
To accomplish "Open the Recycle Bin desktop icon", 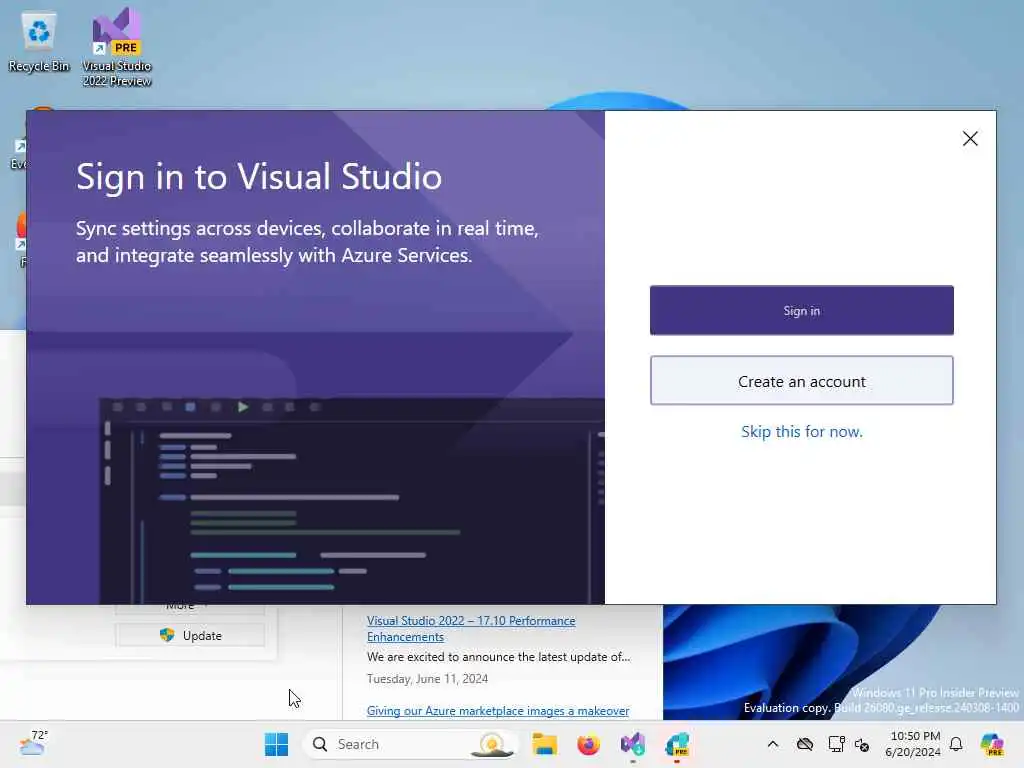I will coord(39,42).
